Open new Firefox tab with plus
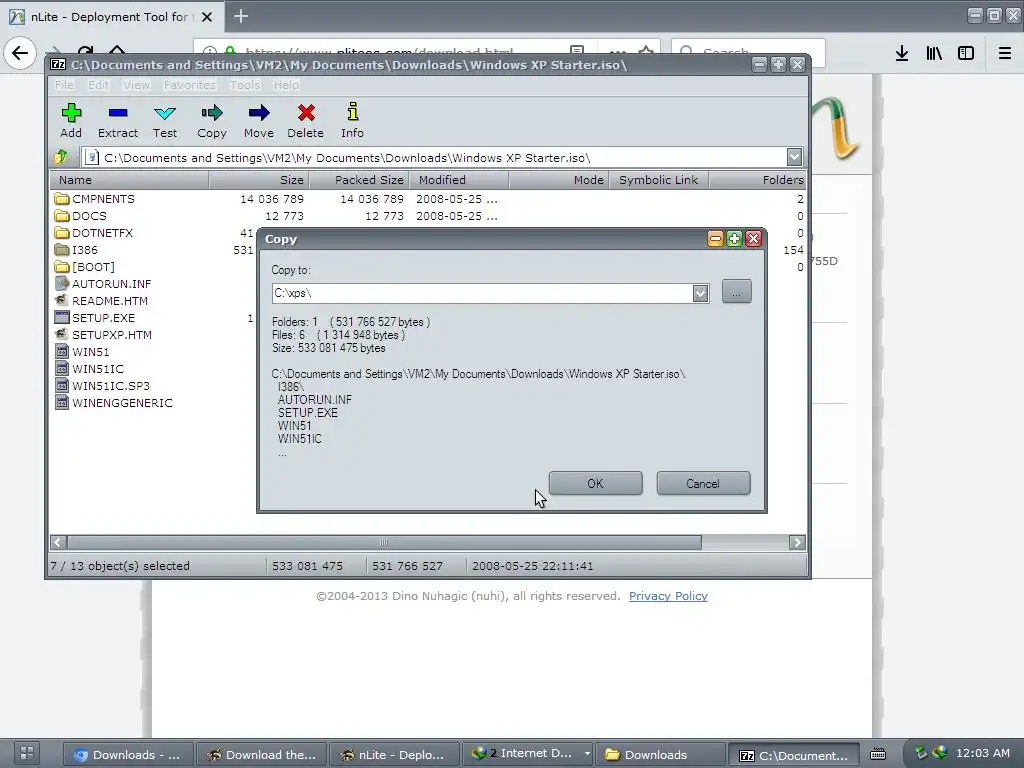This screenshot has height=768, width=1024. tap(241, 16)
